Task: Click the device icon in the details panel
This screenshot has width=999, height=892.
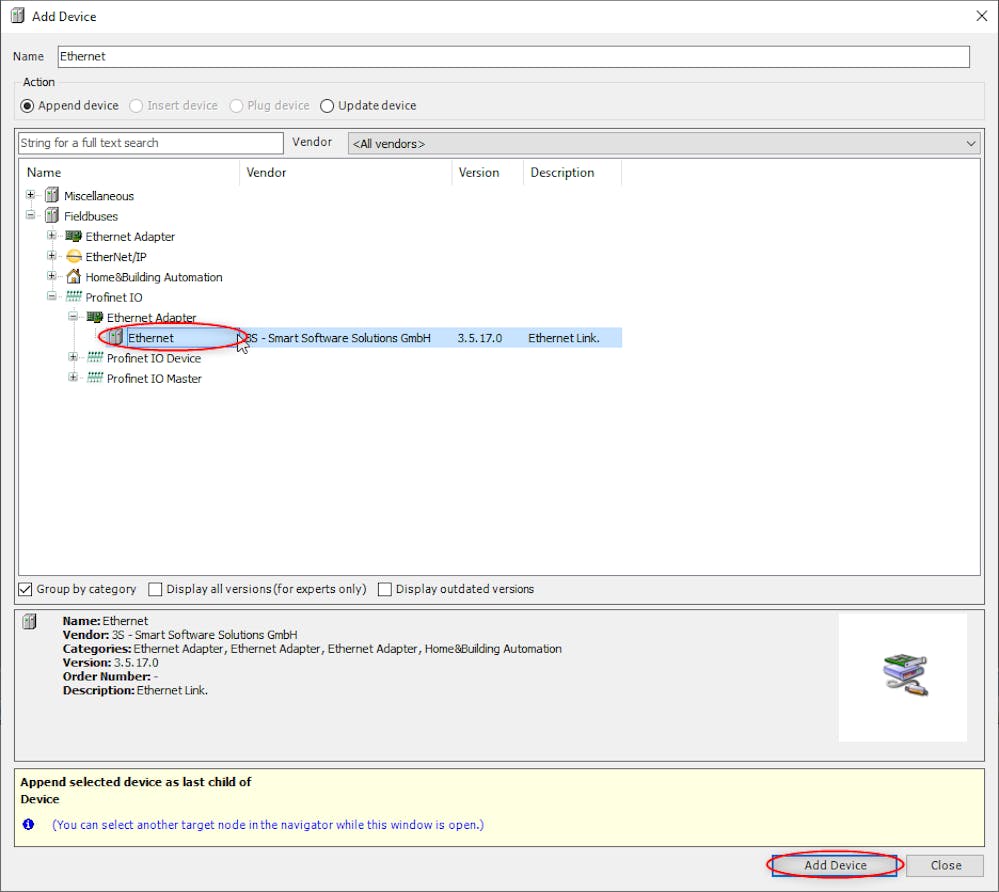Action: pos(29,621)
